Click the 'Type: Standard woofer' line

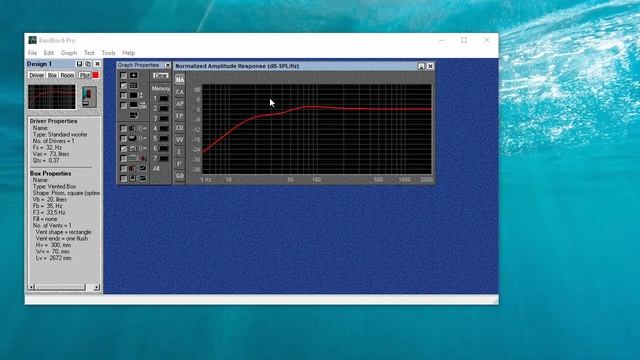pos(60,134)
